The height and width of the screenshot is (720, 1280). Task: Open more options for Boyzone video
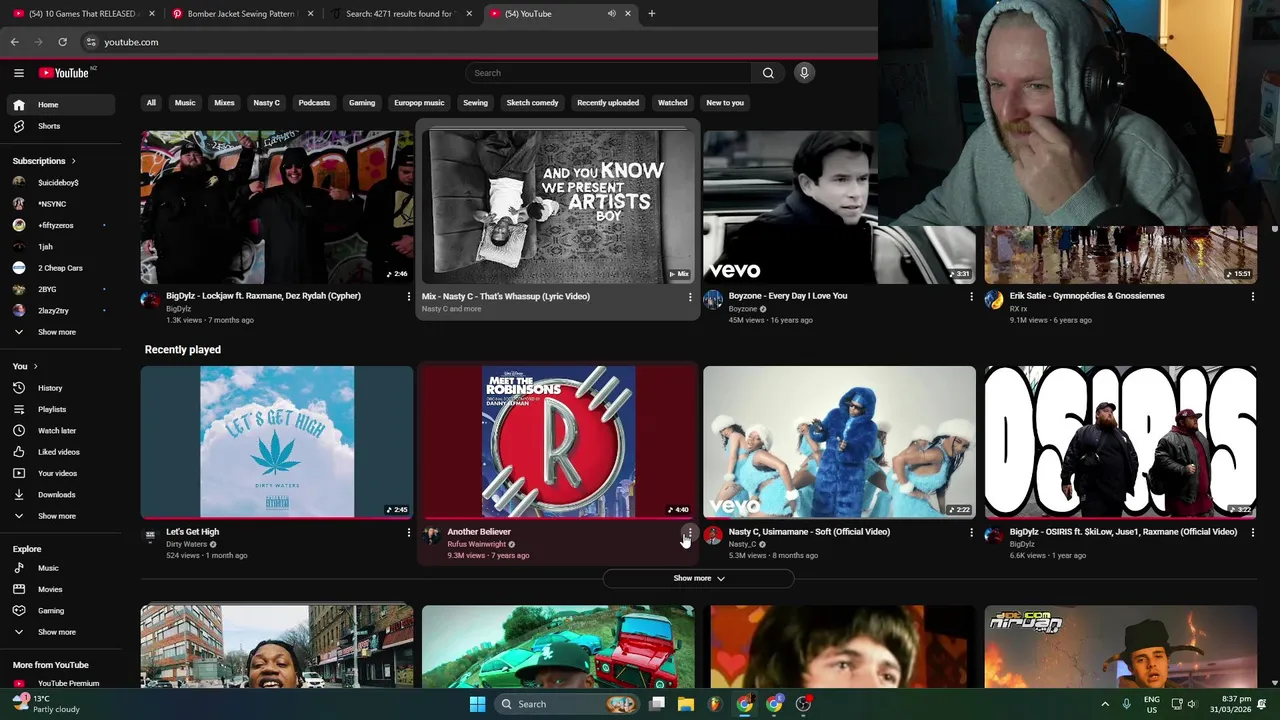(x=971, y=297)
